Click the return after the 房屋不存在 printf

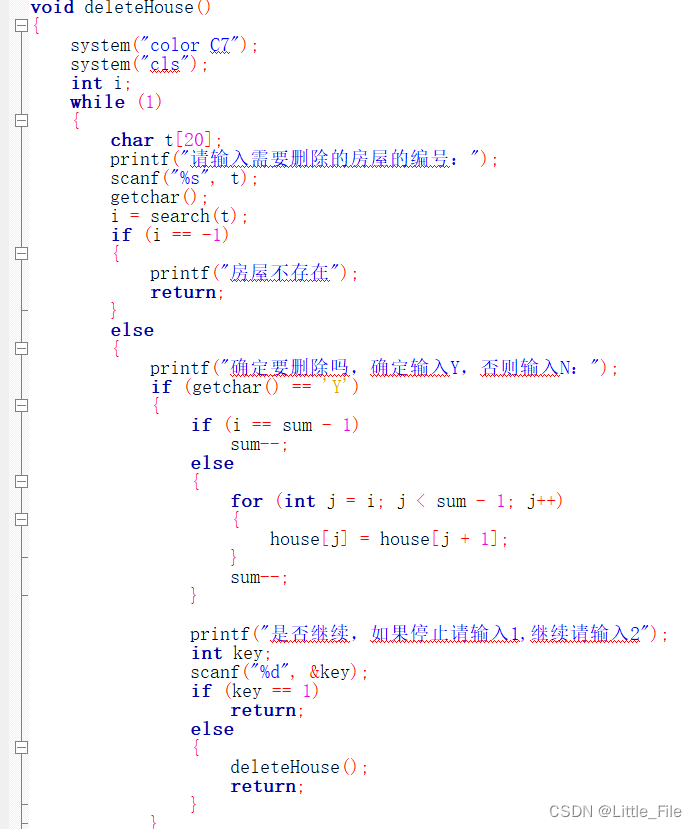pyautogui.click(x=187, y=292)
